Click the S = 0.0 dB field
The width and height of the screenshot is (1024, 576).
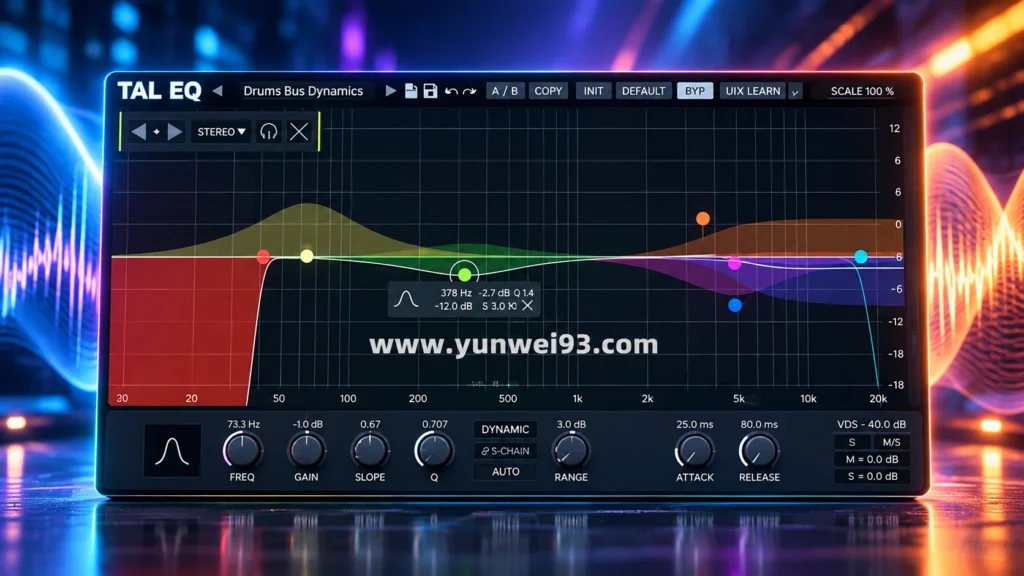(872, 476)
